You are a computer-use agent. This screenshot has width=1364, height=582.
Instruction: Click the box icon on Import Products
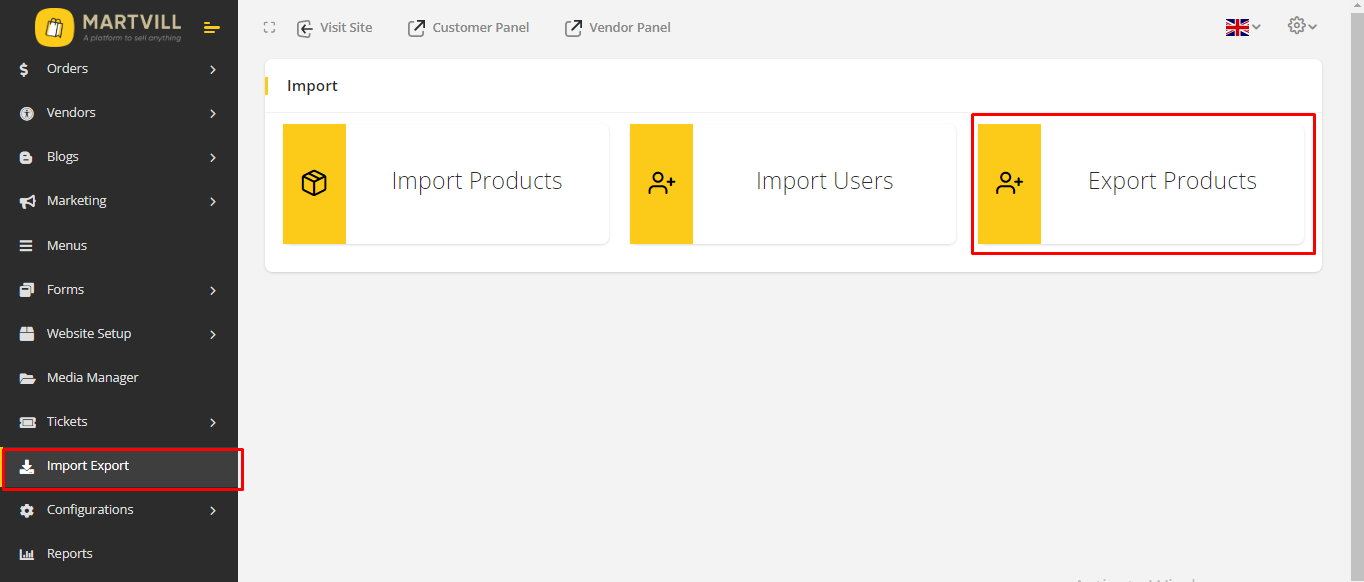pyautogui.click(x=314, y=184)
